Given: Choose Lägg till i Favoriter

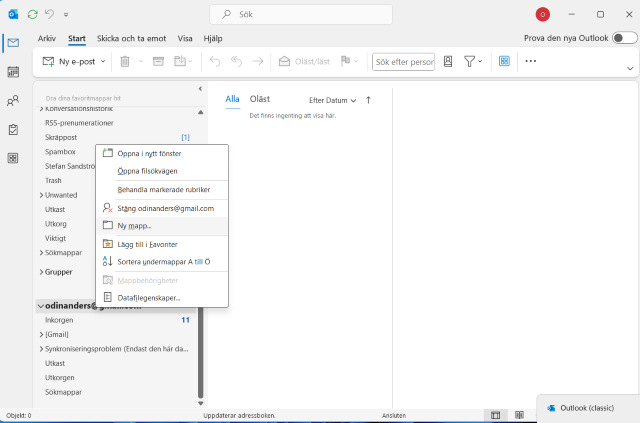Looking at the screenshot, I should tap(162, 244).
